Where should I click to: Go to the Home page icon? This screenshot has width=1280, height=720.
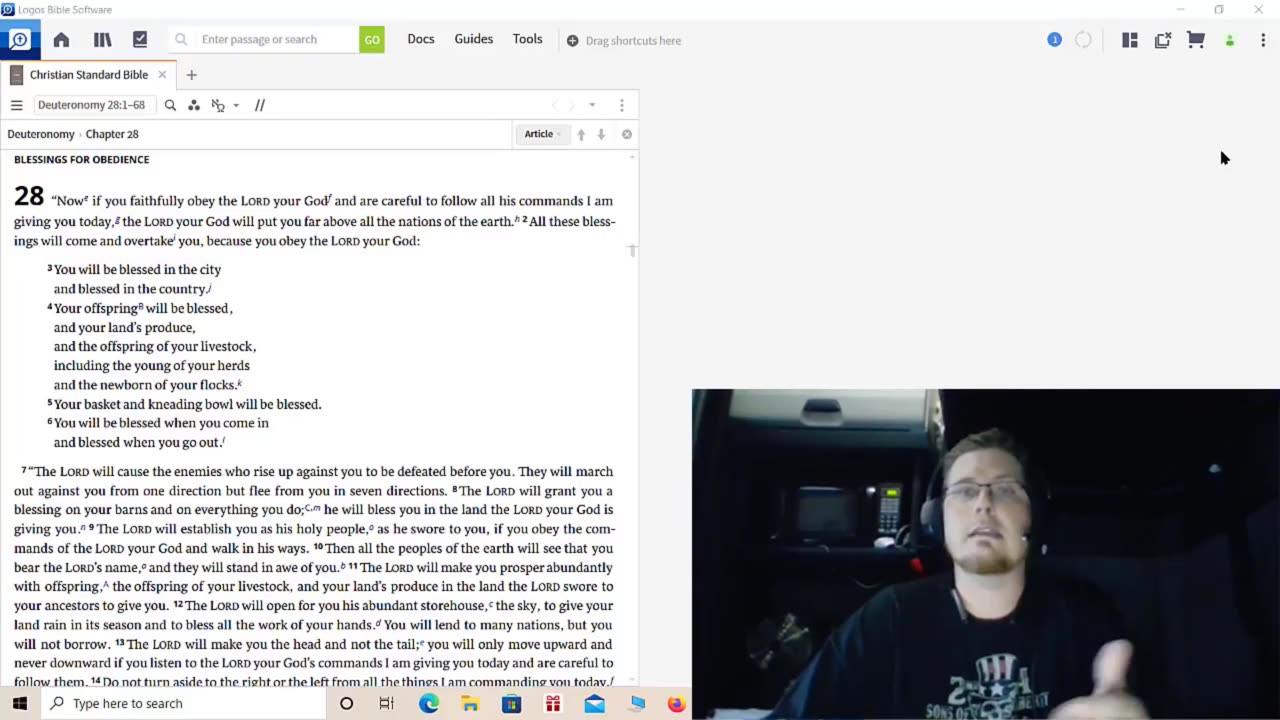pyautogui.click(x=61, y=40)
